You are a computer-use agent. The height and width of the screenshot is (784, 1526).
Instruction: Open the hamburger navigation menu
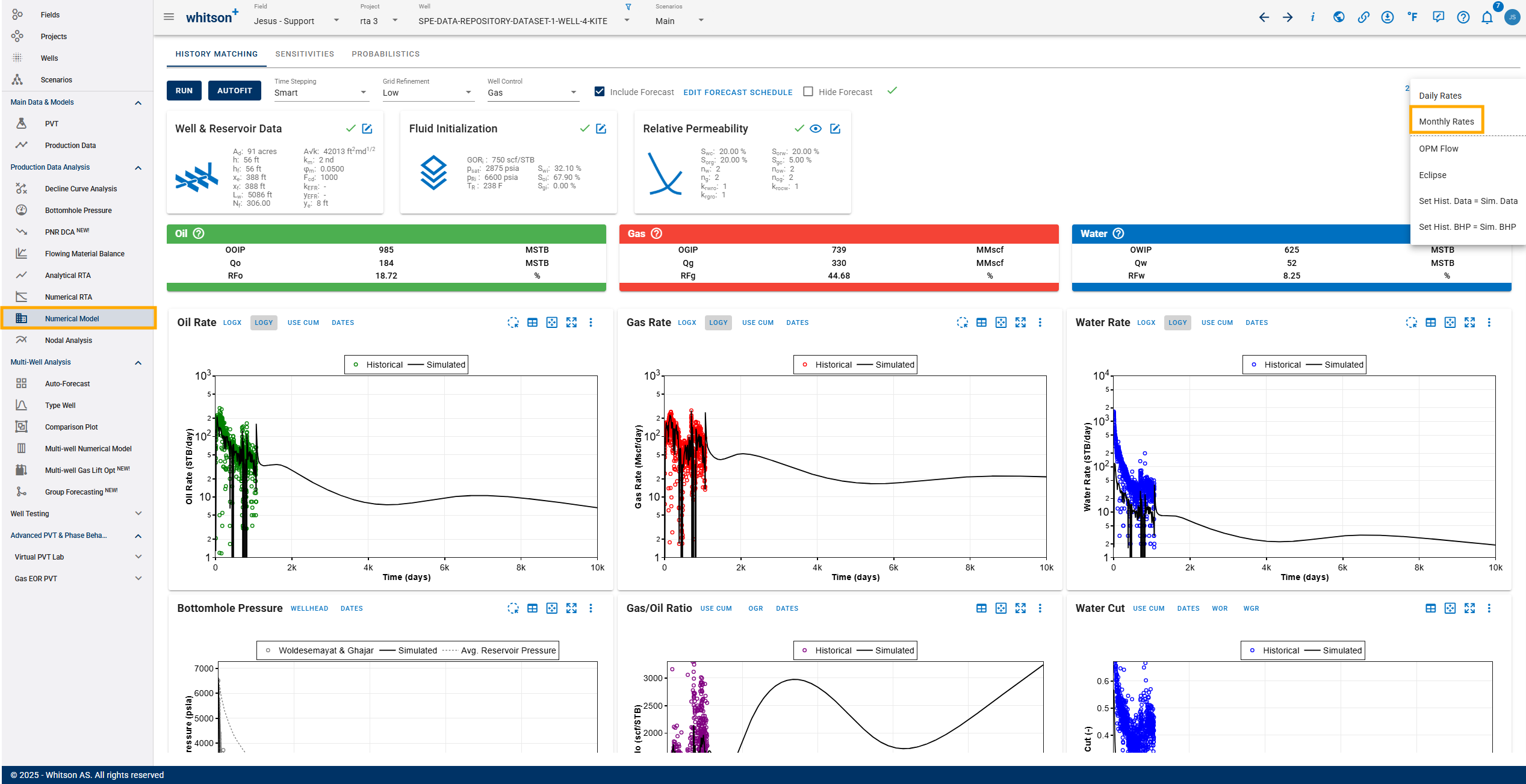169,17
